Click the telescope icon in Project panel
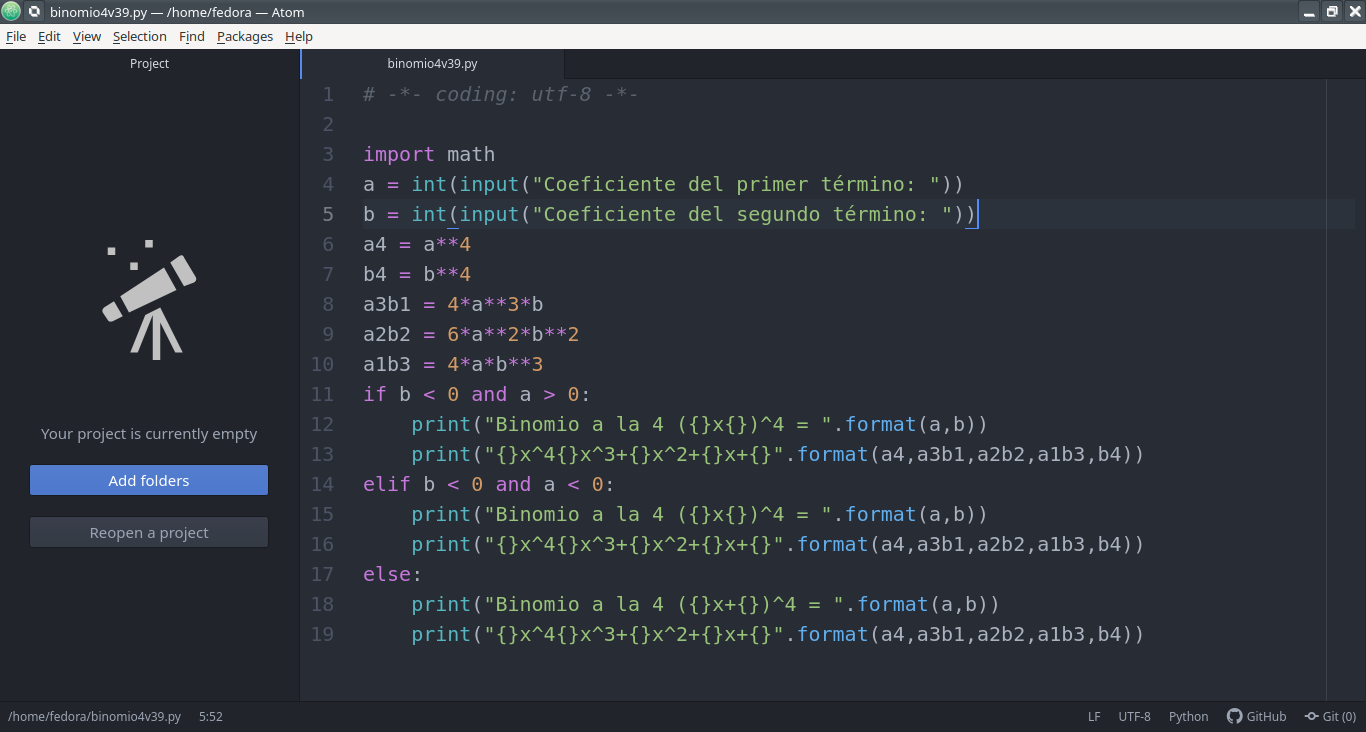The width and height of the screenshot is (1366, 732). pos(150,300)
